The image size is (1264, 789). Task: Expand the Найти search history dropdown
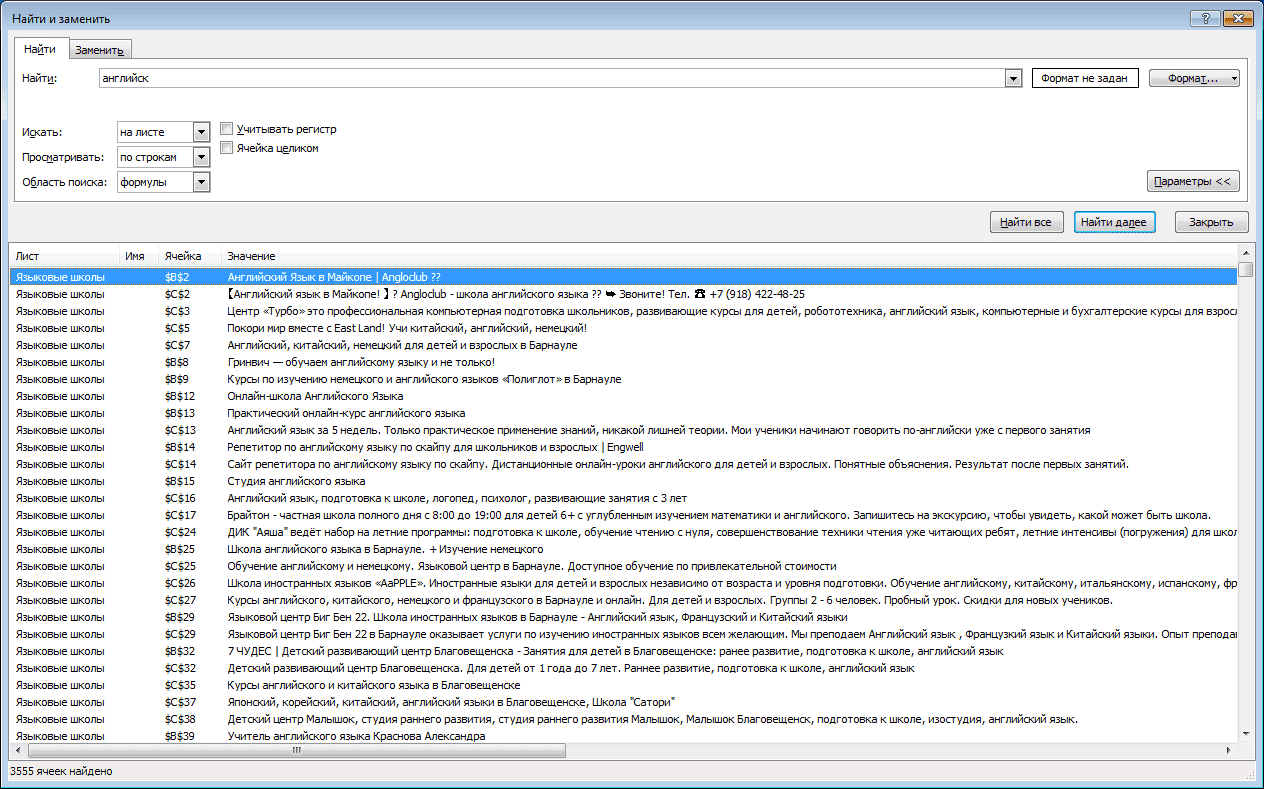(x=1013, y=78)
